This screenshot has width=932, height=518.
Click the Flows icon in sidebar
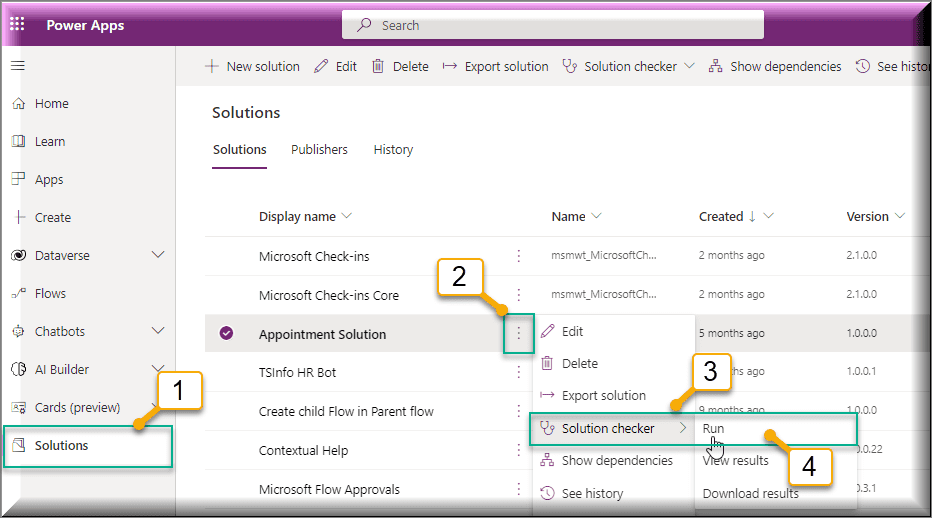pyautogui.click(x=18, y=293)
